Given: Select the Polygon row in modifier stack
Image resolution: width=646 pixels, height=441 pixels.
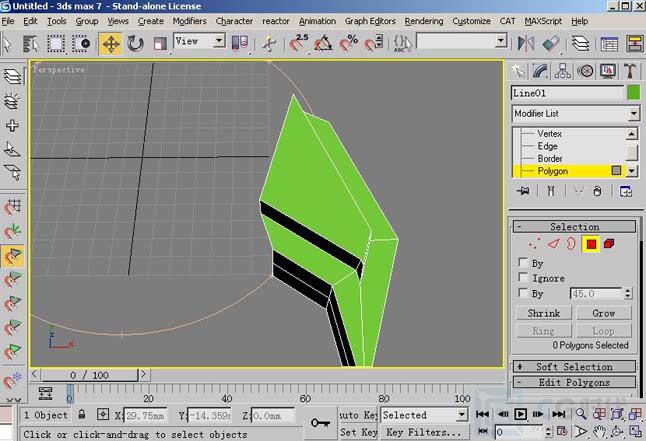Looking at the screenshot, I should pyautogui.click(x=569, y=171).
